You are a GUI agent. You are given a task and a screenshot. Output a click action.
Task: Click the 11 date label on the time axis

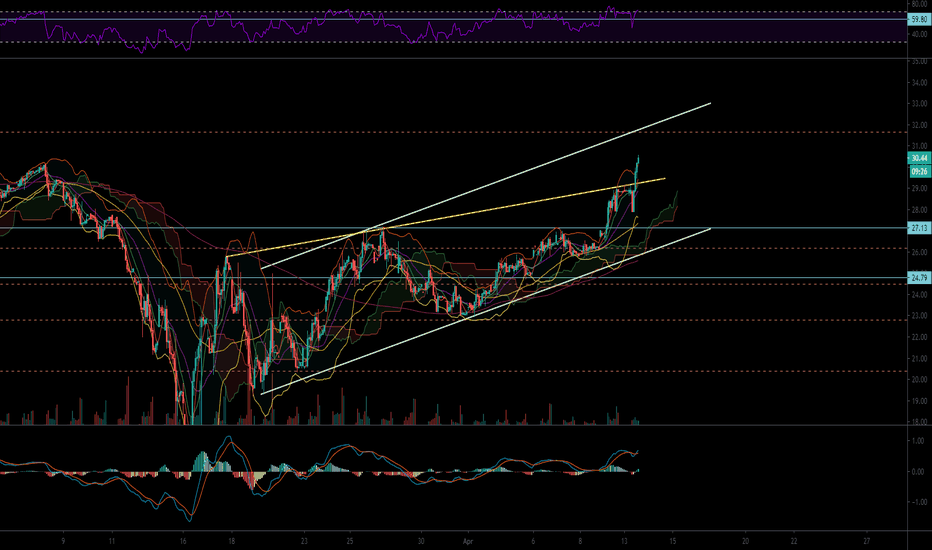point(112,542)
